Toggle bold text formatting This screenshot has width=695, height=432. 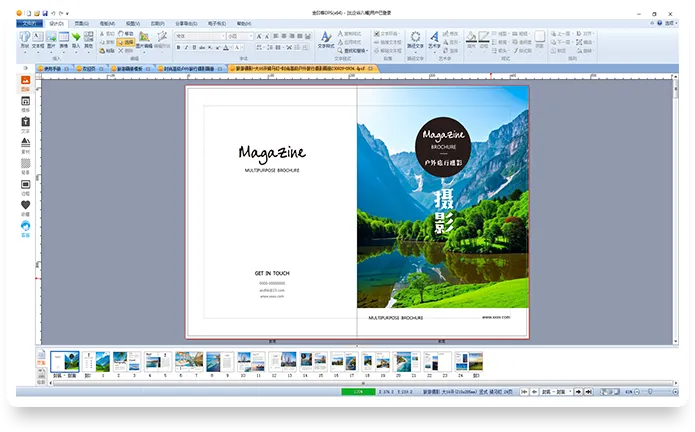pyautogui.click(x=179, y=46)
